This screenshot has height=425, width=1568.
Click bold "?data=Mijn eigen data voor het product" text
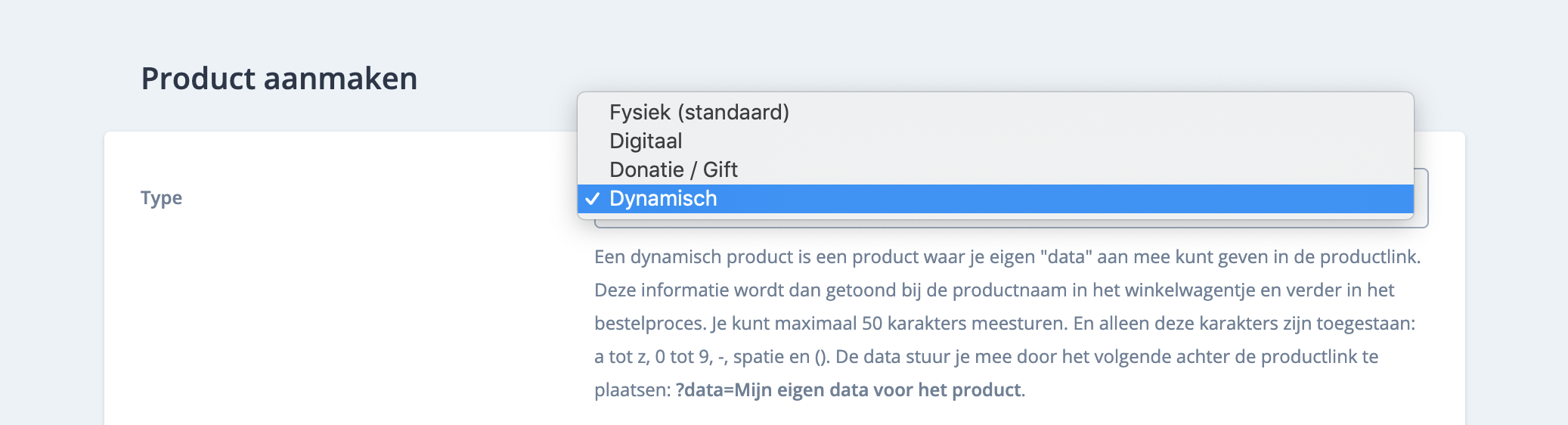click(848, 390)
